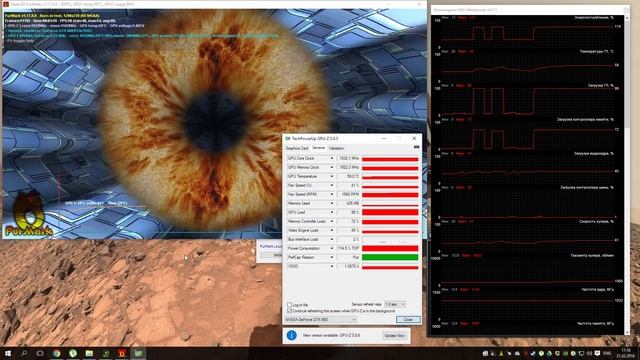Image resolution: width=640 pixels, height=360 pixels.
Task: Click the partly hidden FurMark dialog button
Action: click(x=272, y=255)
